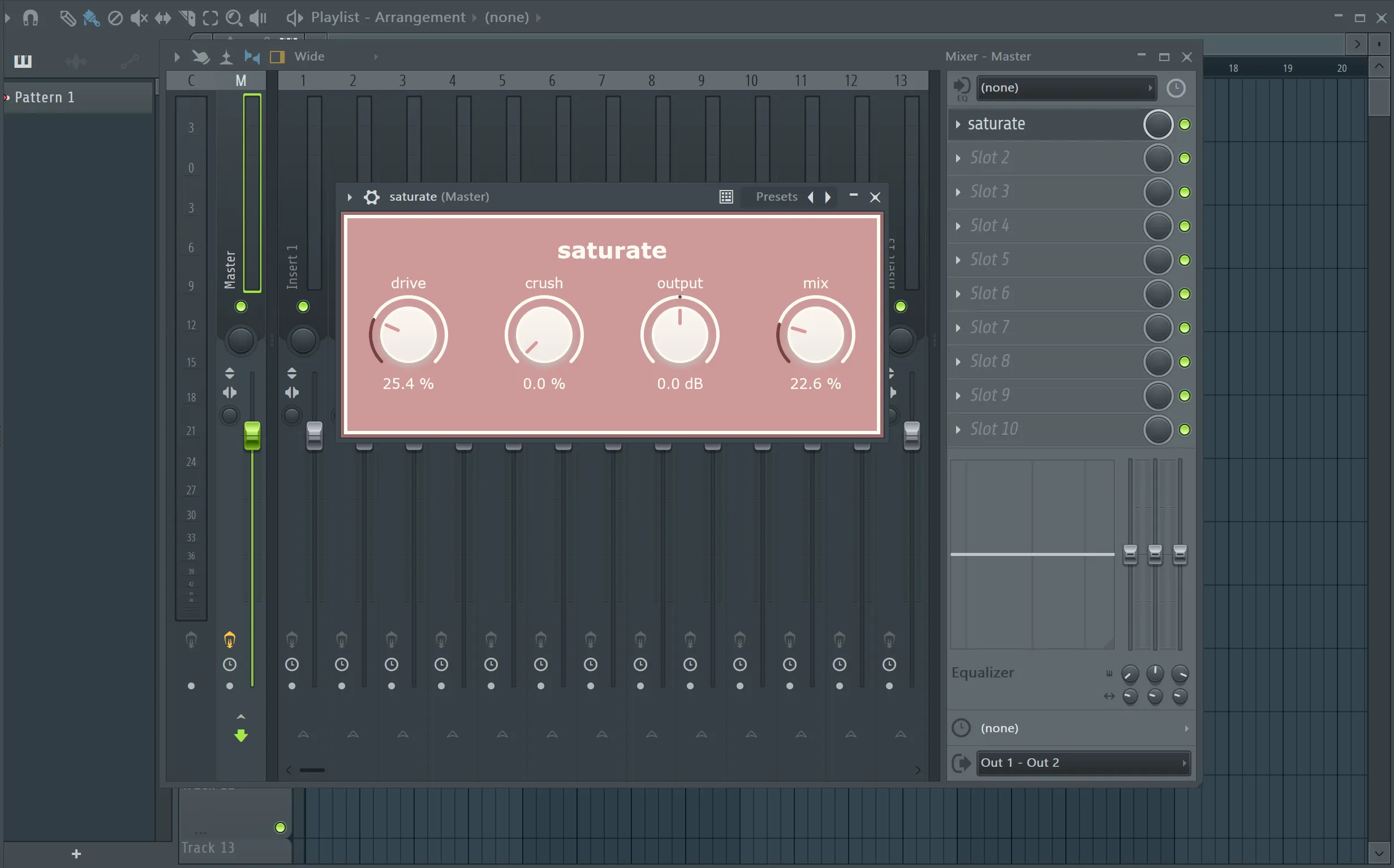This screenshot has height=868, width=1394.
Task: Open the (none) menu in playlist title
Action: click(x=506, y=17)
